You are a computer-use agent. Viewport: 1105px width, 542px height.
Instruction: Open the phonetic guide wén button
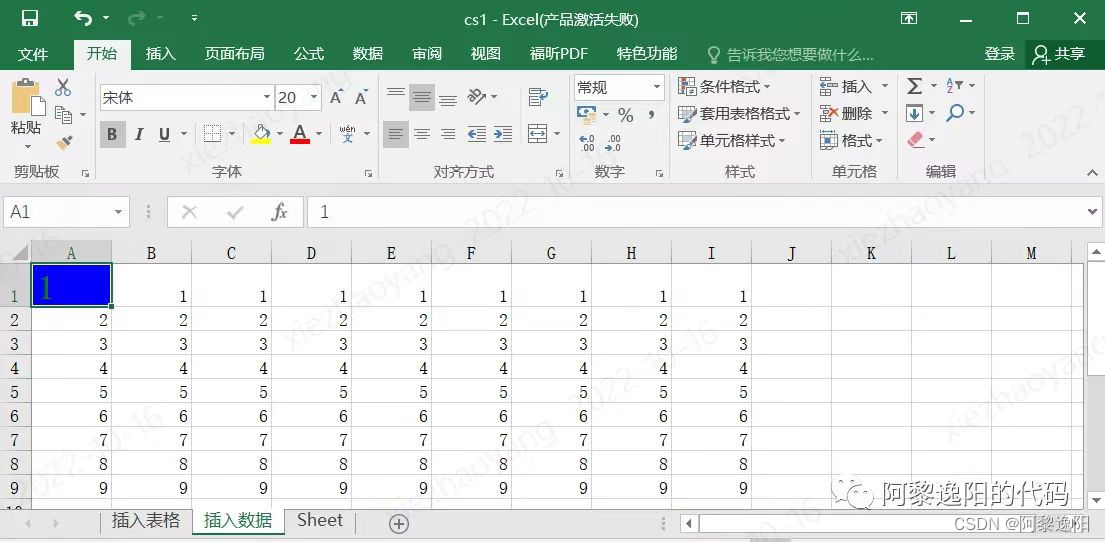pyautogui.click(x=347, y=134)
